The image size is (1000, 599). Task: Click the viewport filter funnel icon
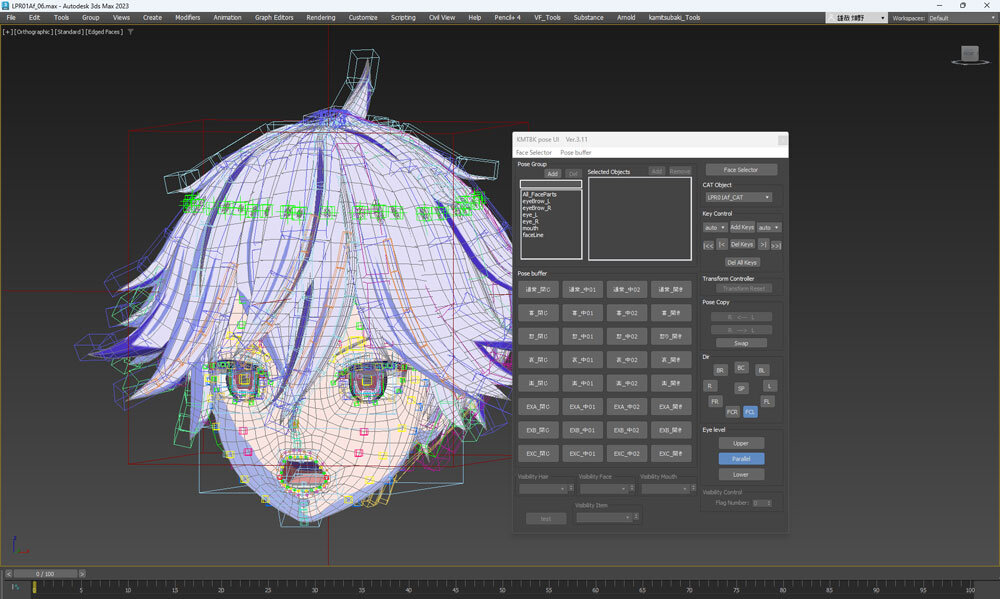point(131,32)
